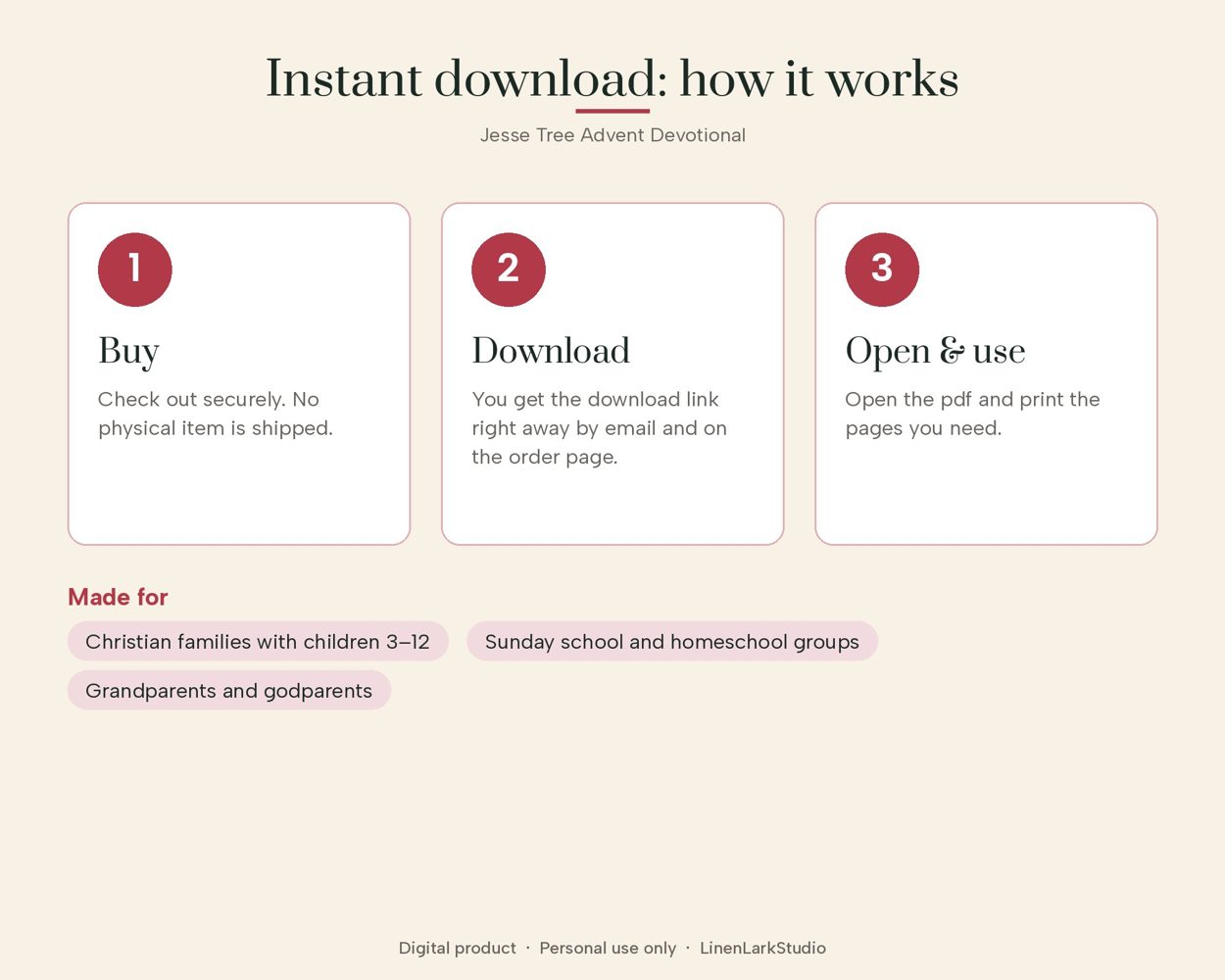Screen dimensions: 1225x980
Task: Click the "Made for" section label
Action: tap(118, 597)
